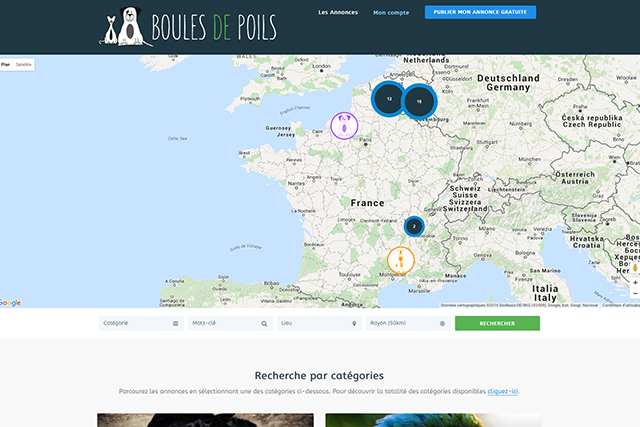The image size is (640, 427).
Task: Zoom out on the map
Action: click(634, 295)
